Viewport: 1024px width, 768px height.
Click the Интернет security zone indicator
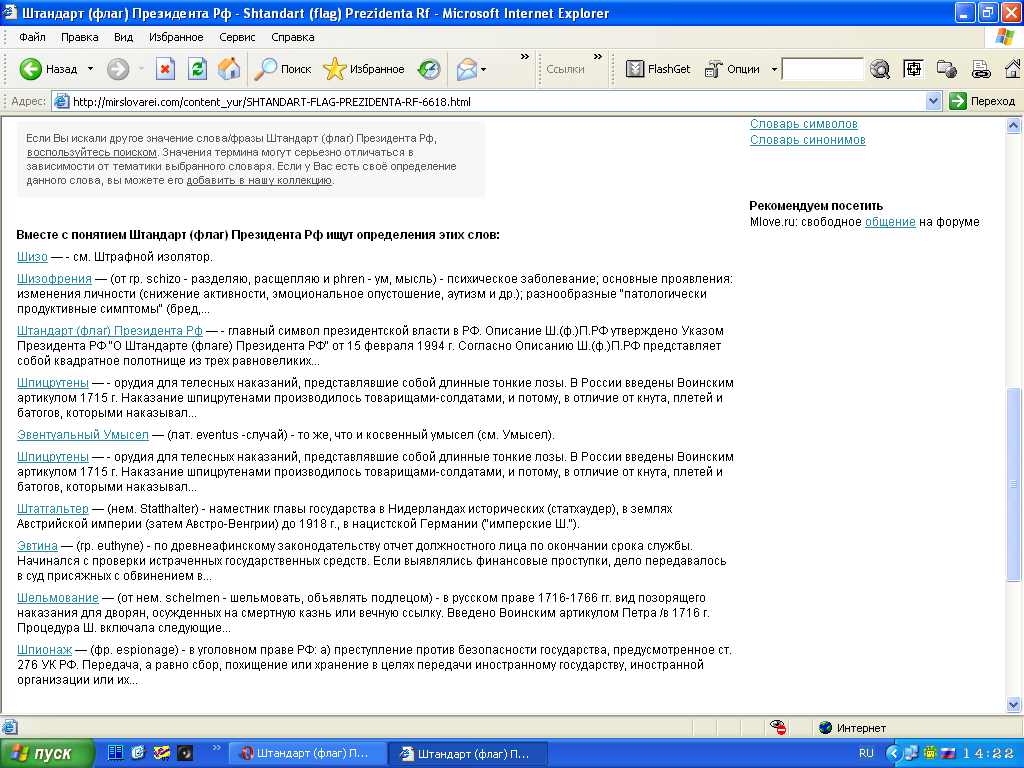tap(852, 728)
